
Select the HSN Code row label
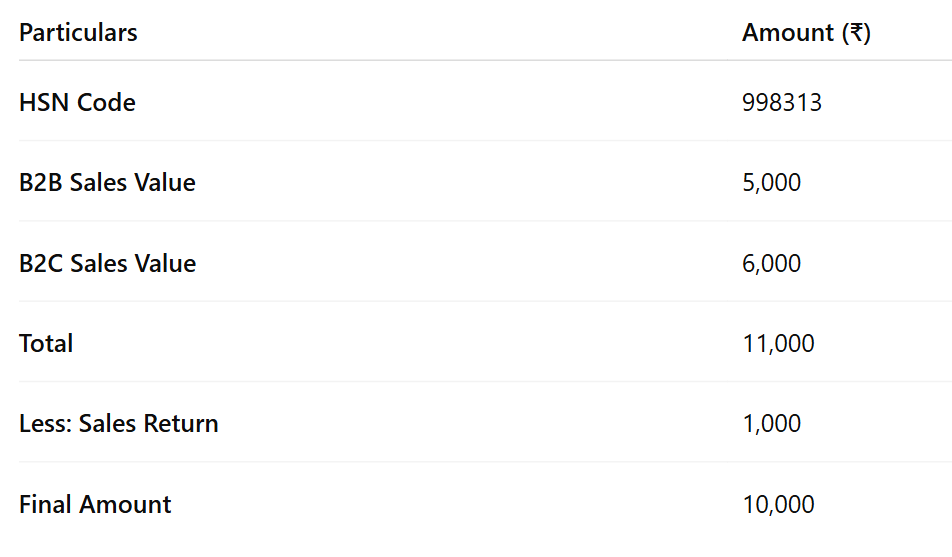[x=77, y=103]
